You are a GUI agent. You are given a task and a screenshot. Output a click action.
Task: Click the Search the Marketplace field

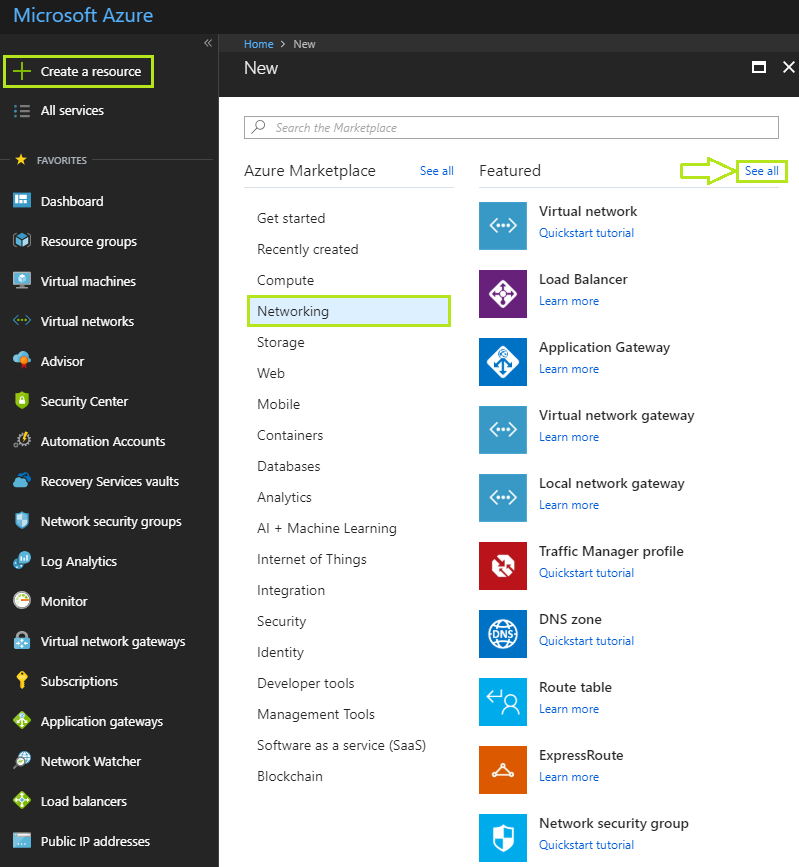click(x=511, y=128)
